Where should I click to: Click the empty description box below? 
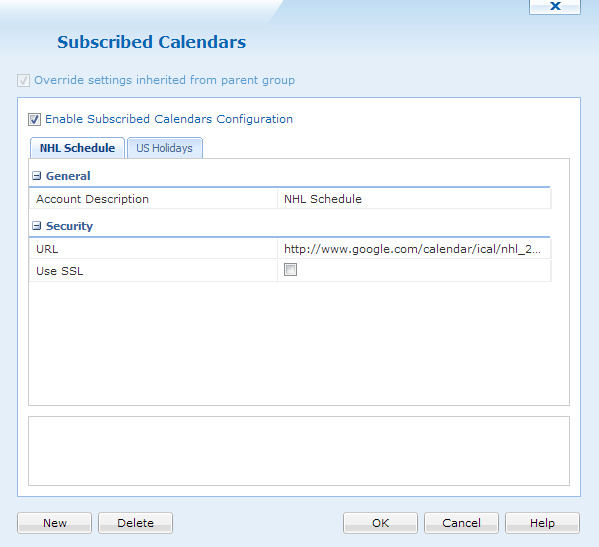(299, 451)
